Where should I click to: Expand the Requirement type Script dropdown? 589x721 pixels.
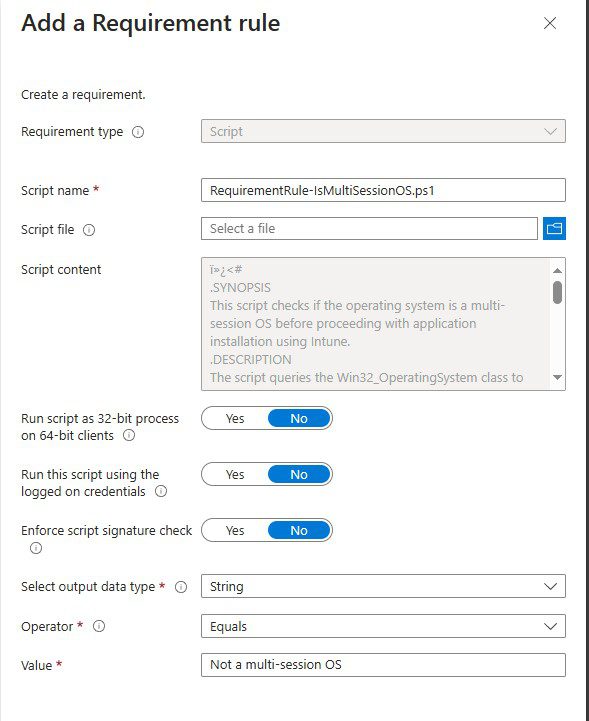click(383, 131)
